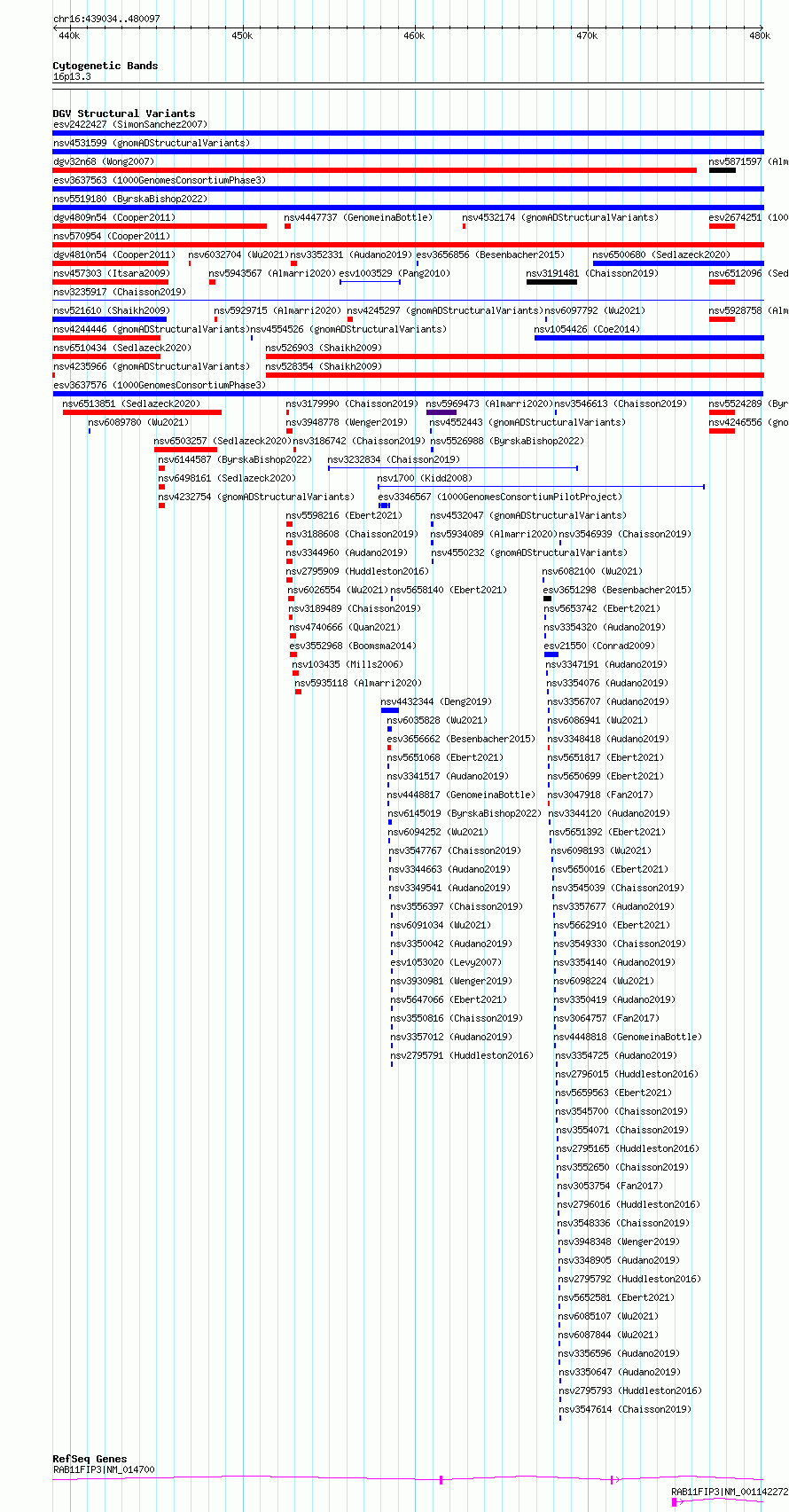Click nsv4448817 (GenomeinaBottle) label

(462, 795)
